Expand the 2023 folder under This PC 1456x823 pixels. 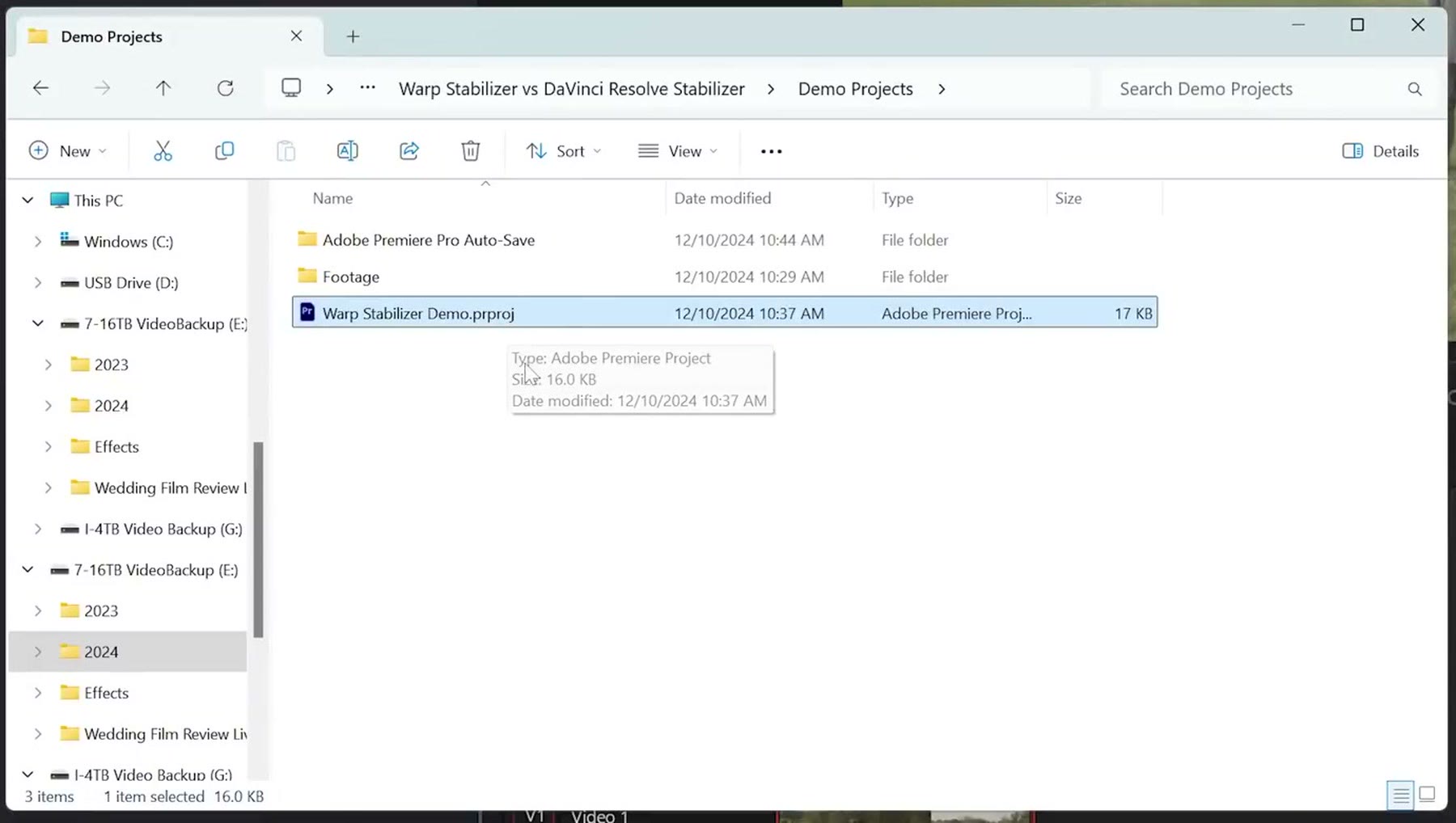[49, 365]
